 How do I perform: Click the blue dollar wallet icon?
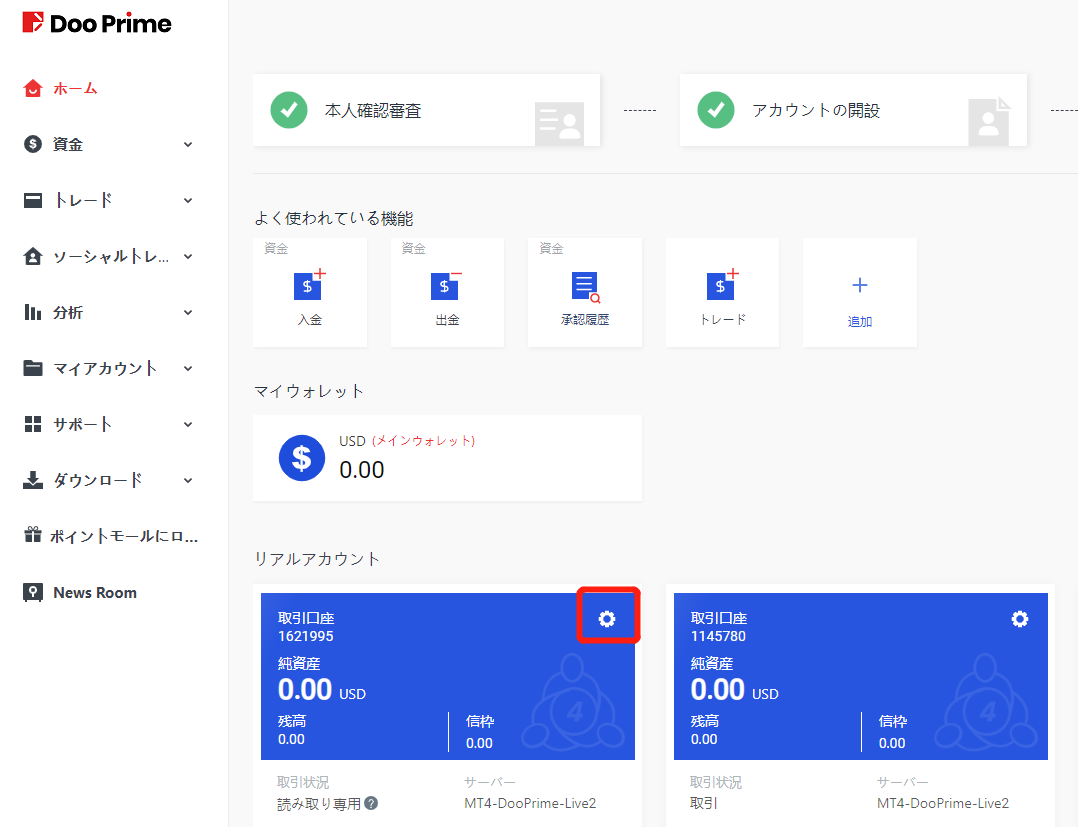tap(302, 458)
